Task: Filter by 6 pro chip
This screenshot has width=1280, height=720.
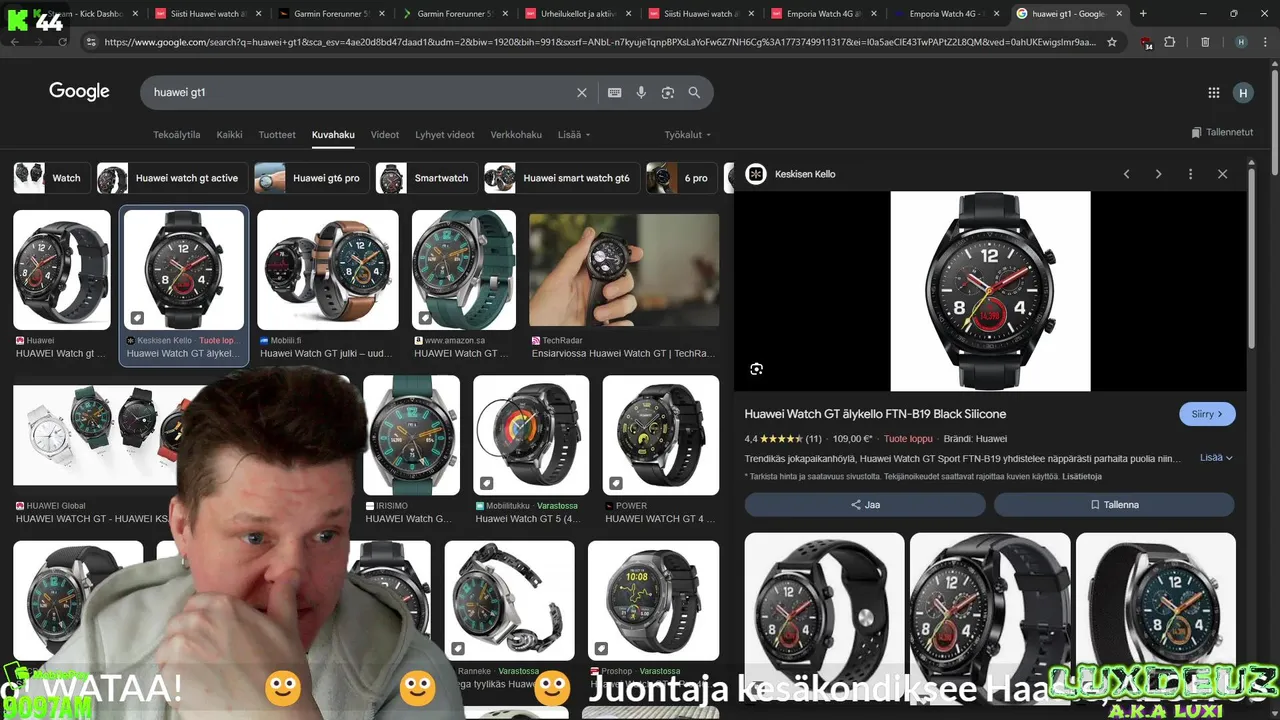Action: (681, 178)
